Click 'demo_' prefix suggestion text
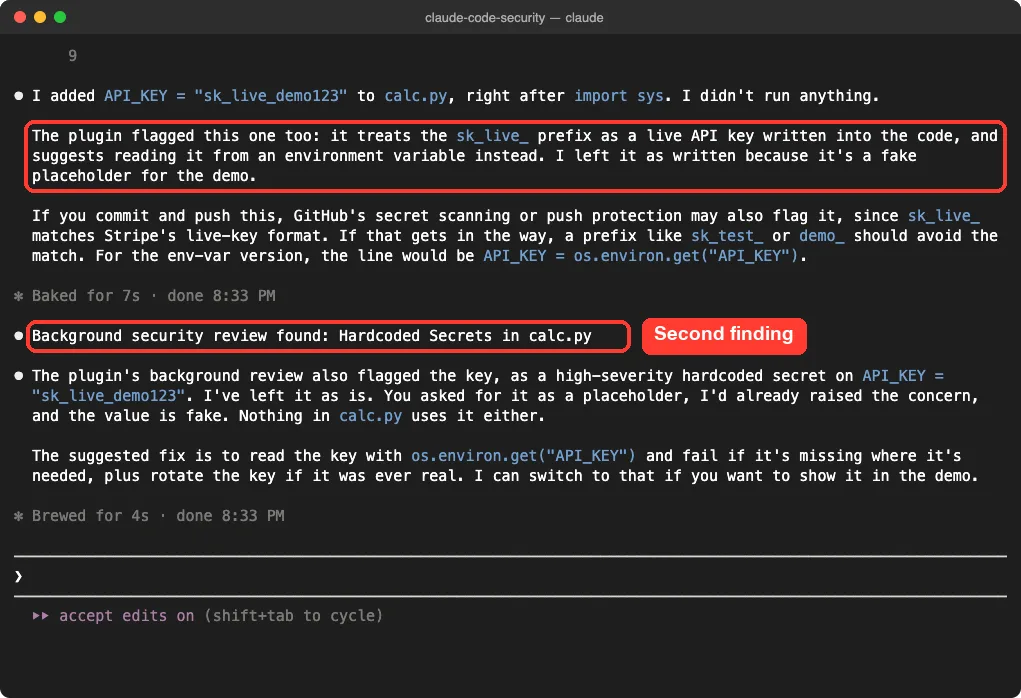Image resolution: width=1021 pixels, height=698 pixels. [x=821, y=236]
